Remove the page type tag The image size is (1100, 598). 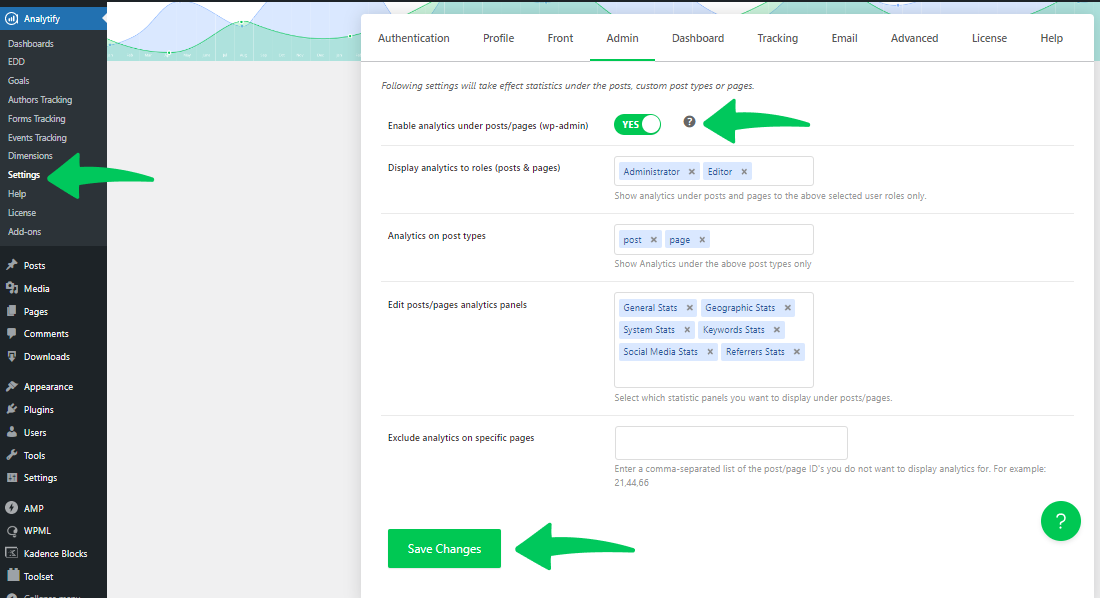pyautogui.click(x=702, y=239)
